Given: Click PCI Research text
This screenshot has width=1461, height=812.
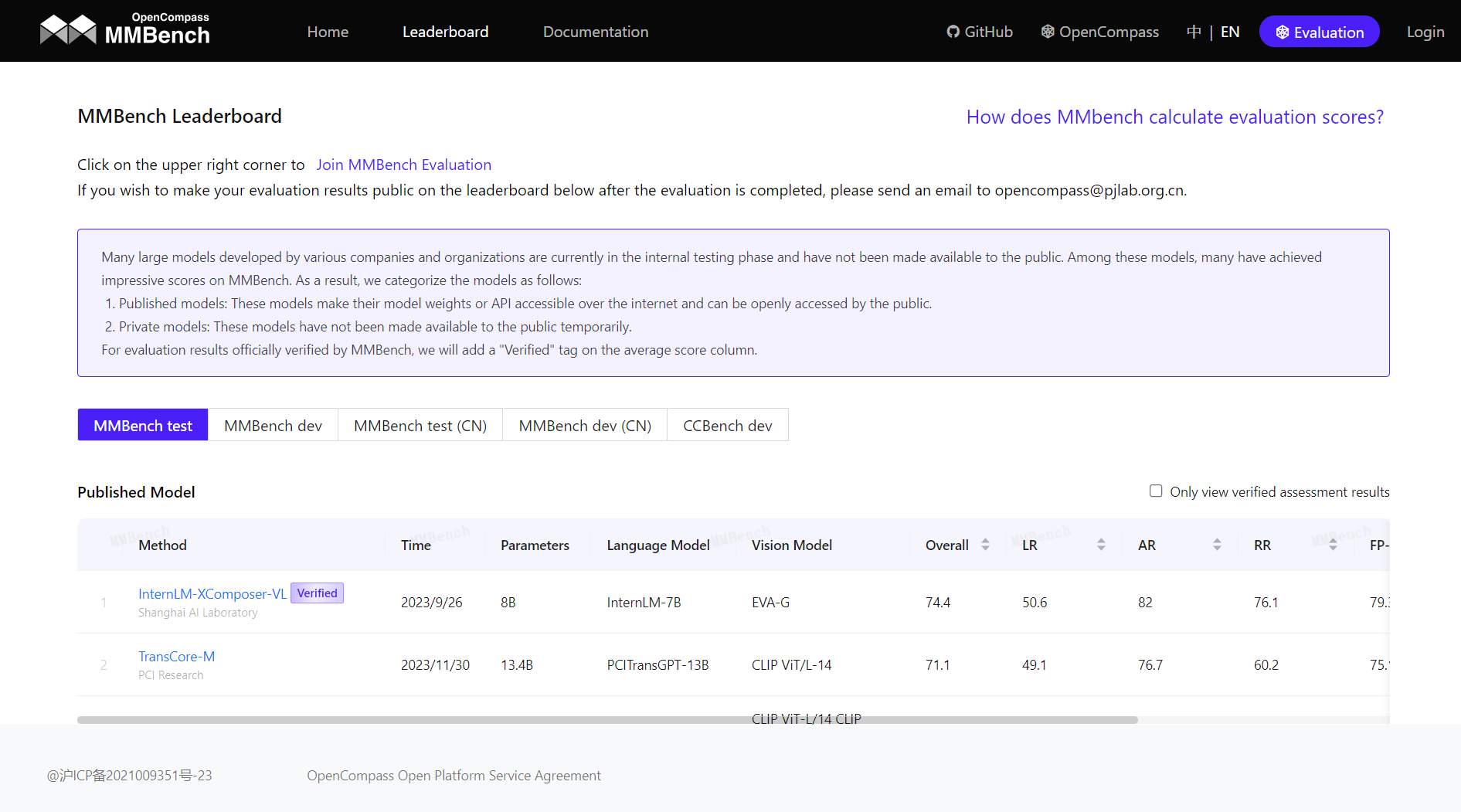Looking at the screenshot, I should pyautogui.click(x=171, y=674).
